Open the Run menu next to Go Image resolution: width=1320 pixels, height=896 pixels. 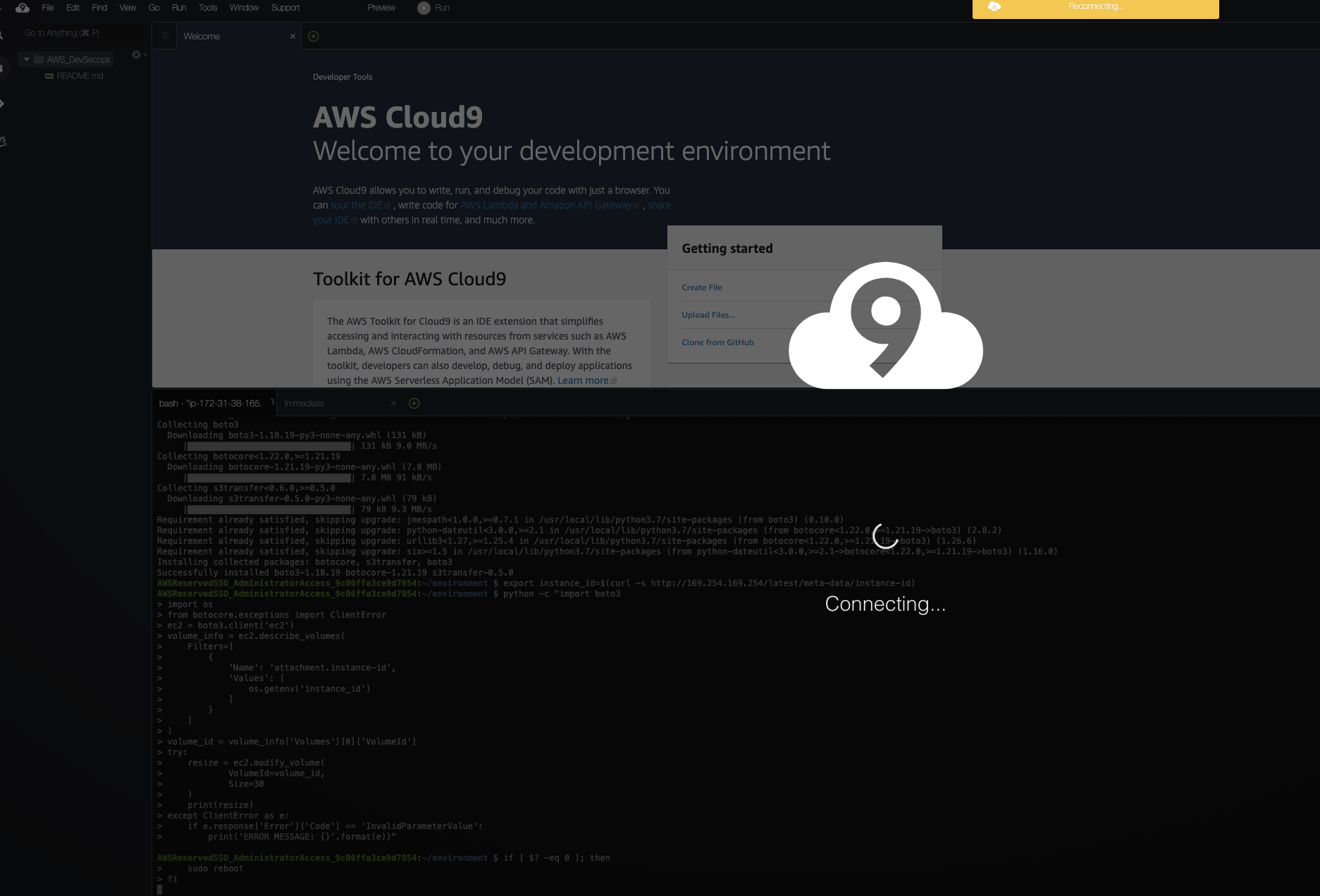(179, 8)
